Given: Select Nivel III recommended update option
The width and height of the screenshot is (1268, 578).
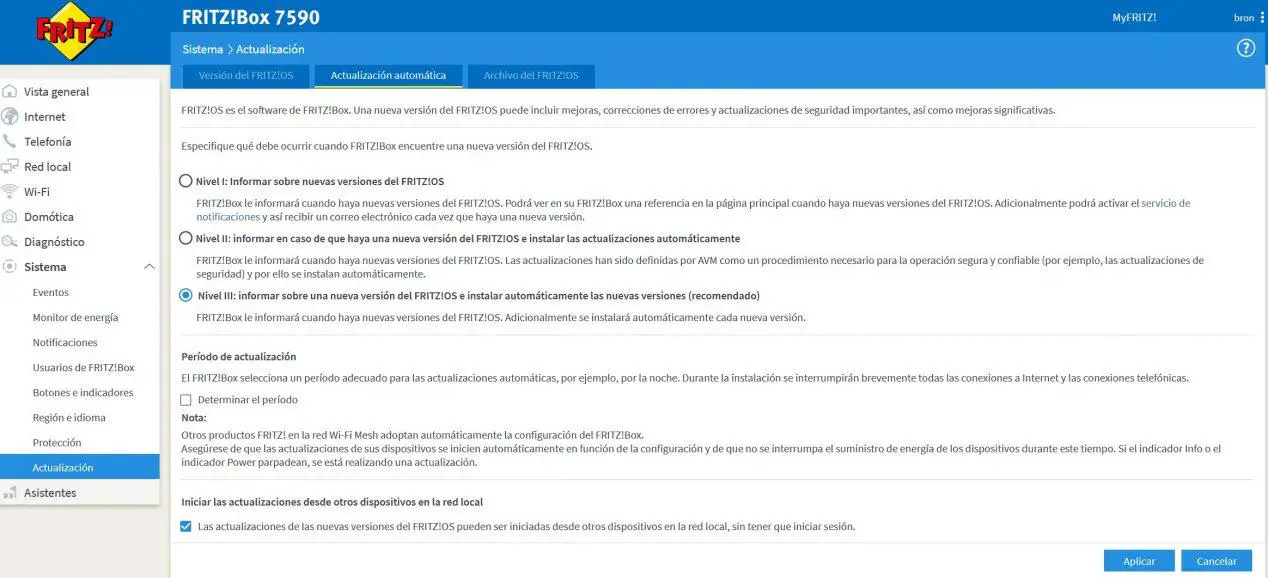Looking at the screenshot, I should click(x=185, y=295).
